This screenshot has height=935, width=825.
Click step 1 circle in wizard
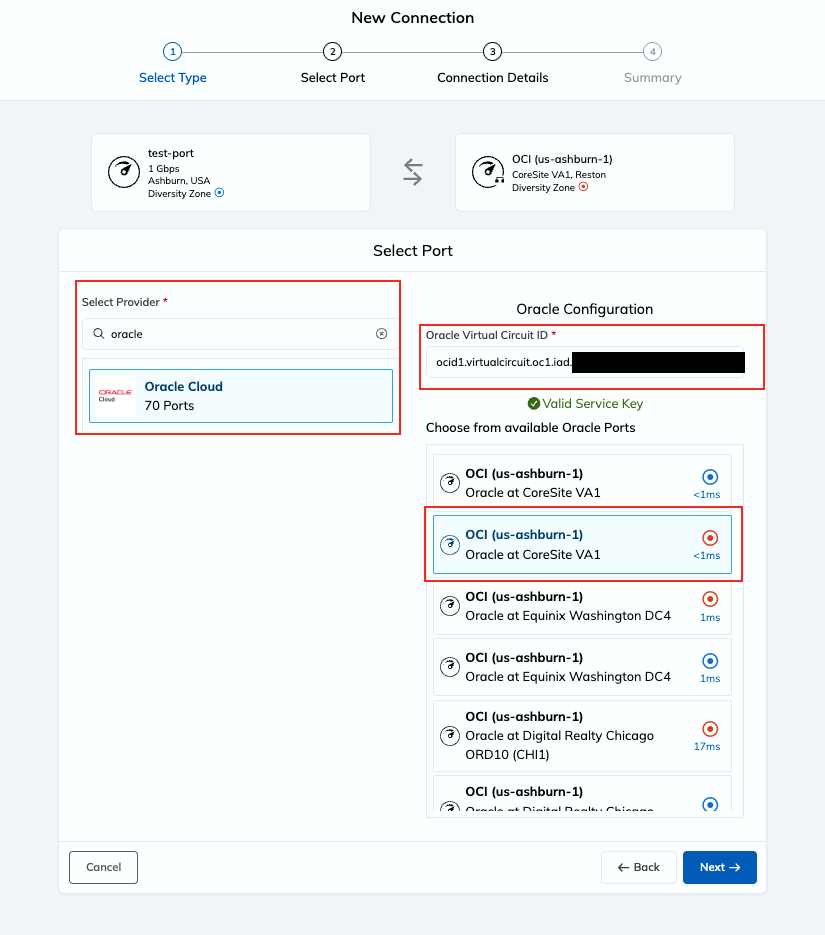click(x=172, y=52)
